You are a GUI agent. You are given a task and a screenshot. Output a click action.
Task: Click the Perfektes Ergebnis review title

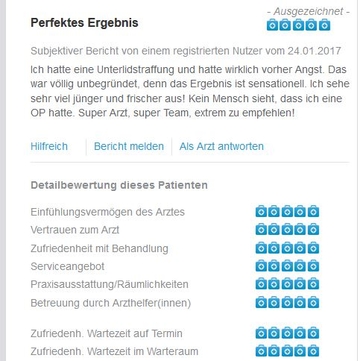[84, 23]
